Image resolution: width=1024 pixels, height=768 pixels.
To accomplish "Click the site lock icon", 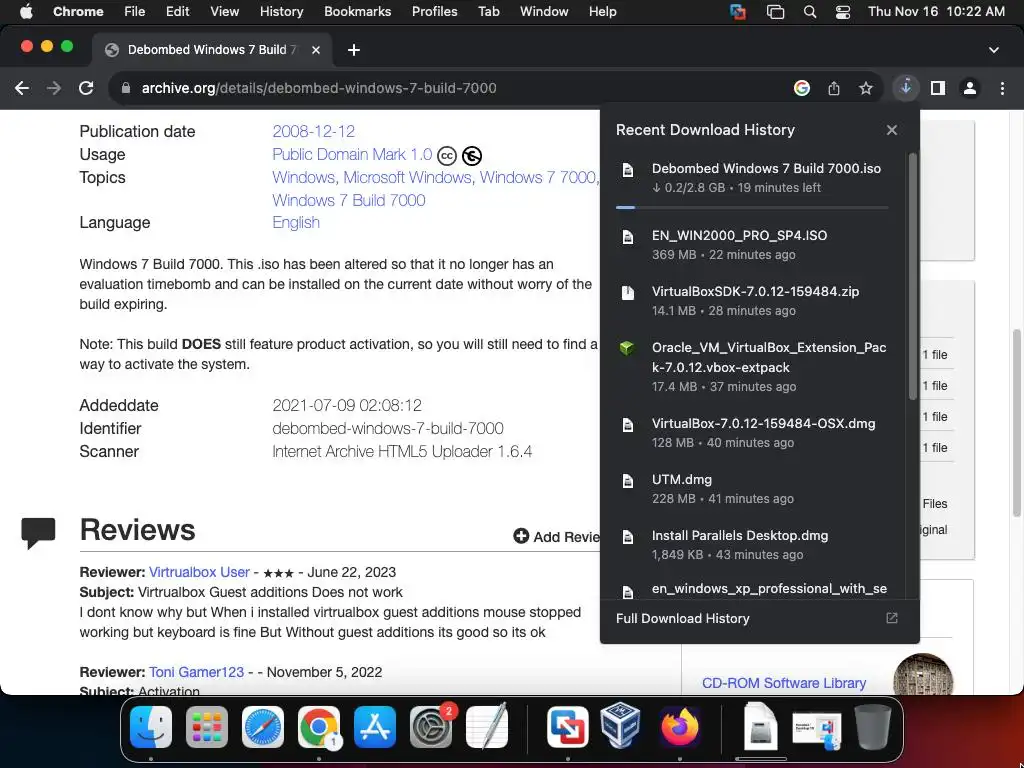I will [x=126, y=88].
